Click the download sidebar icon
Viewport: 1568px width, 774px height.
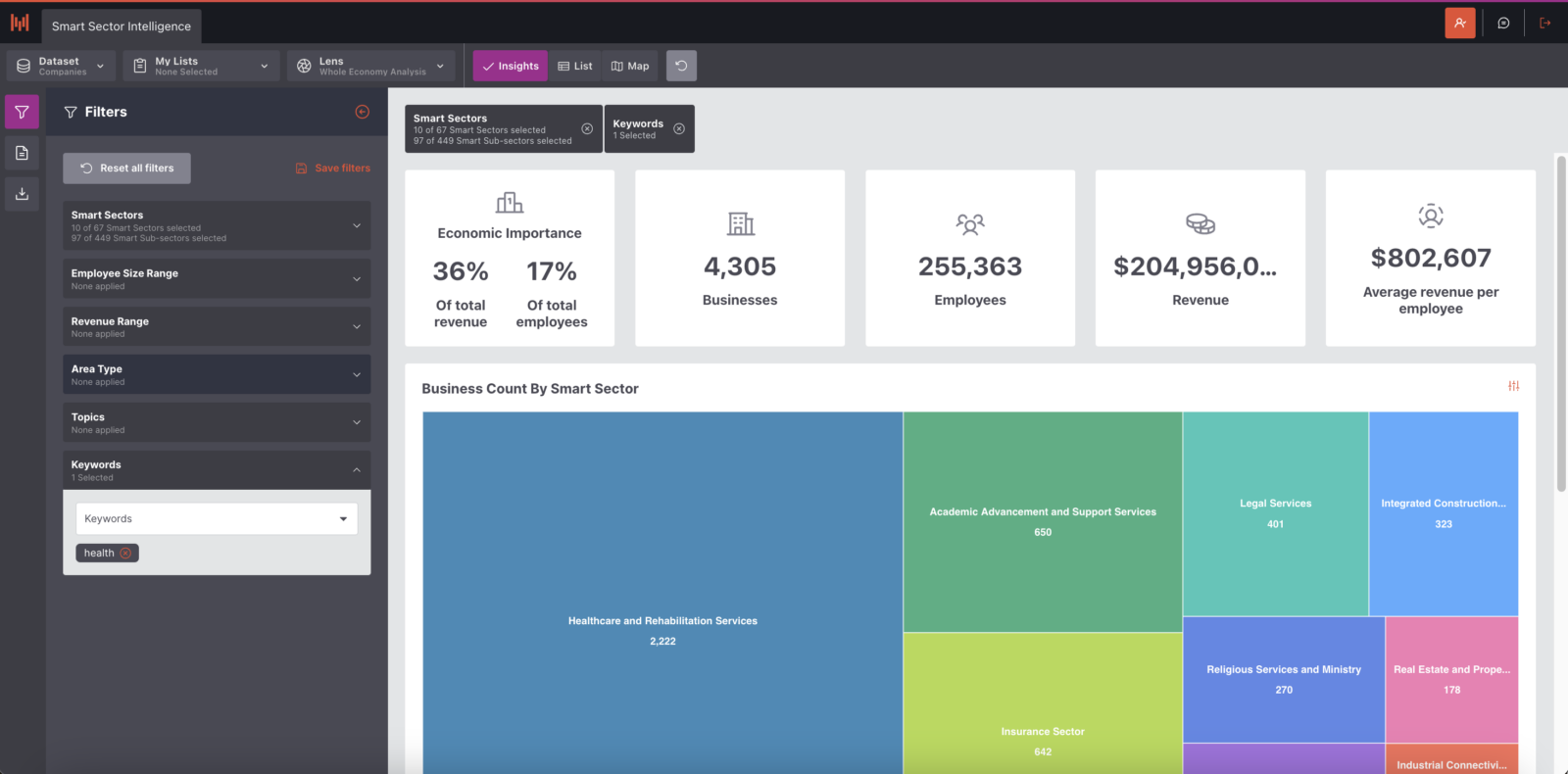tap(22, 194)
